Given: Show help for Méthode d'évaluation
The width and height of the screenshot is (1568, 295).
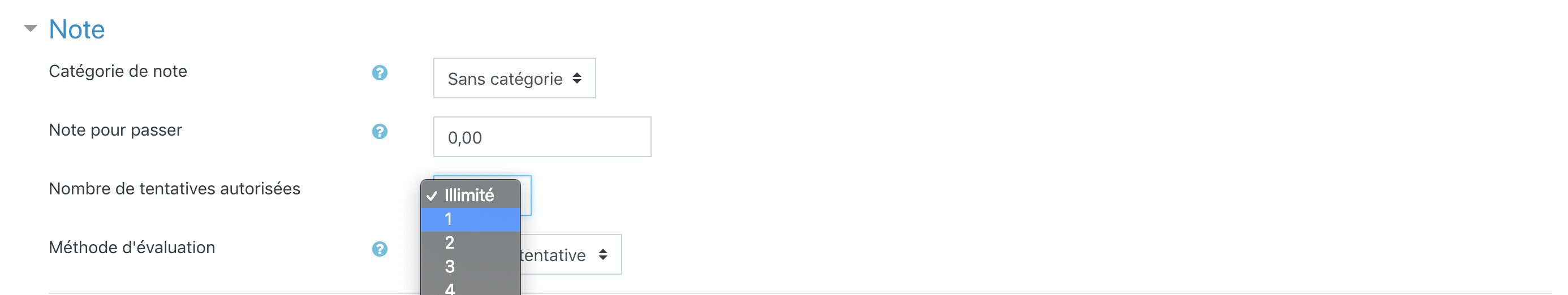Looking at the screenshot, I should click(379, 249).
